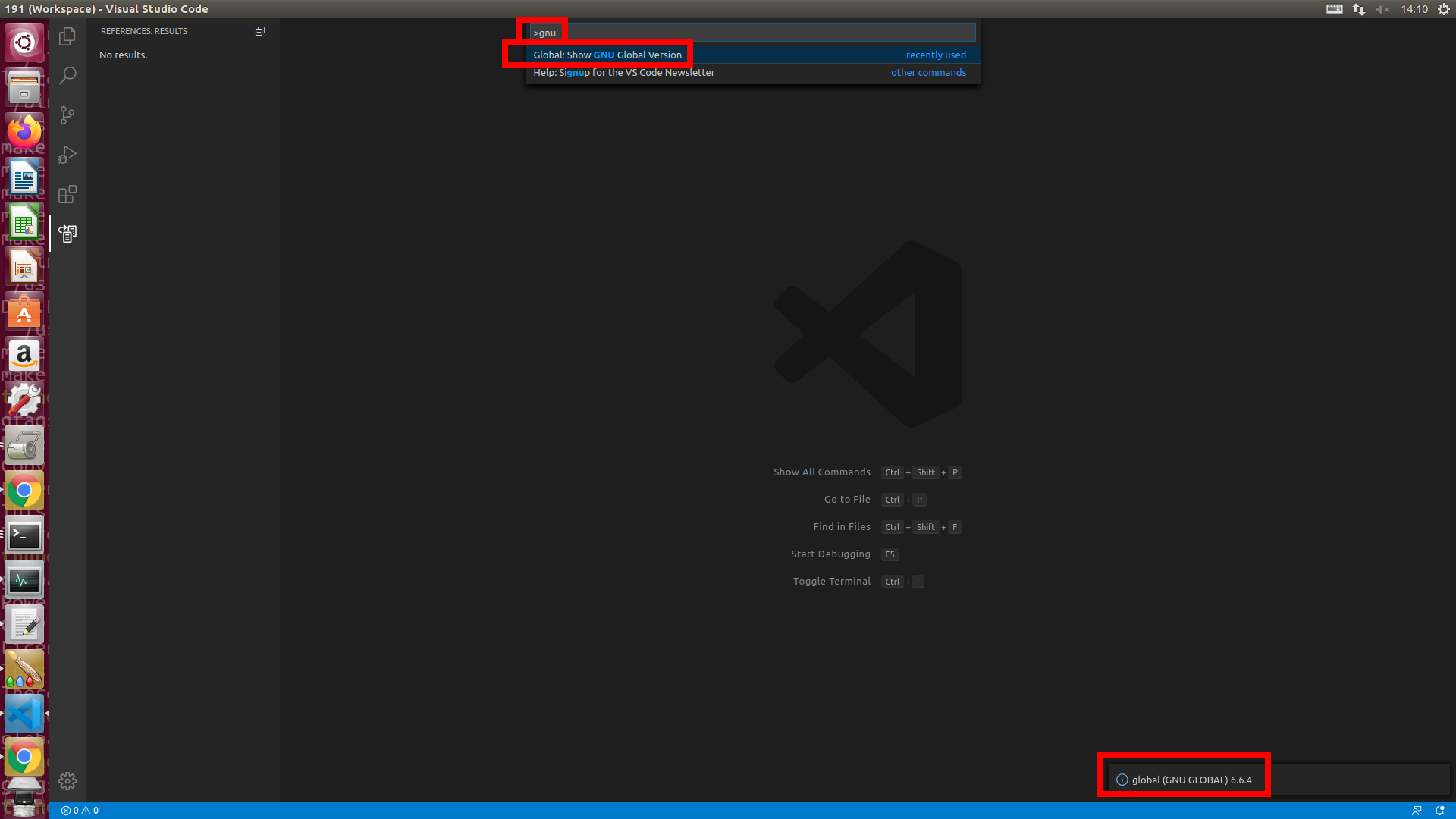The height and width of the screenshot is (819, 1456).
Task: Click the 'Show All Commands' hint text
Action: (x=822, y=472)
